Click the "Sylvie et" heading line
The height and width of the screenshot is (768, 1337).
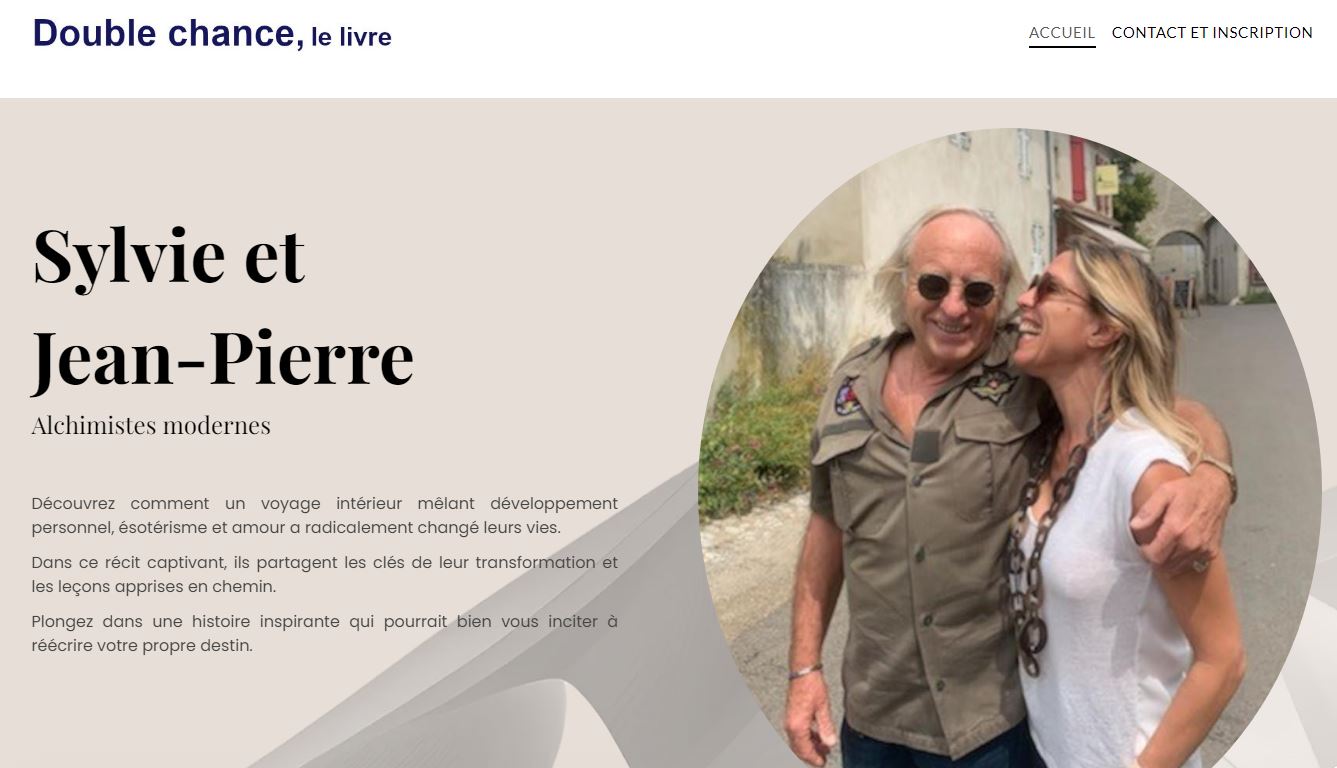point(169,254)
